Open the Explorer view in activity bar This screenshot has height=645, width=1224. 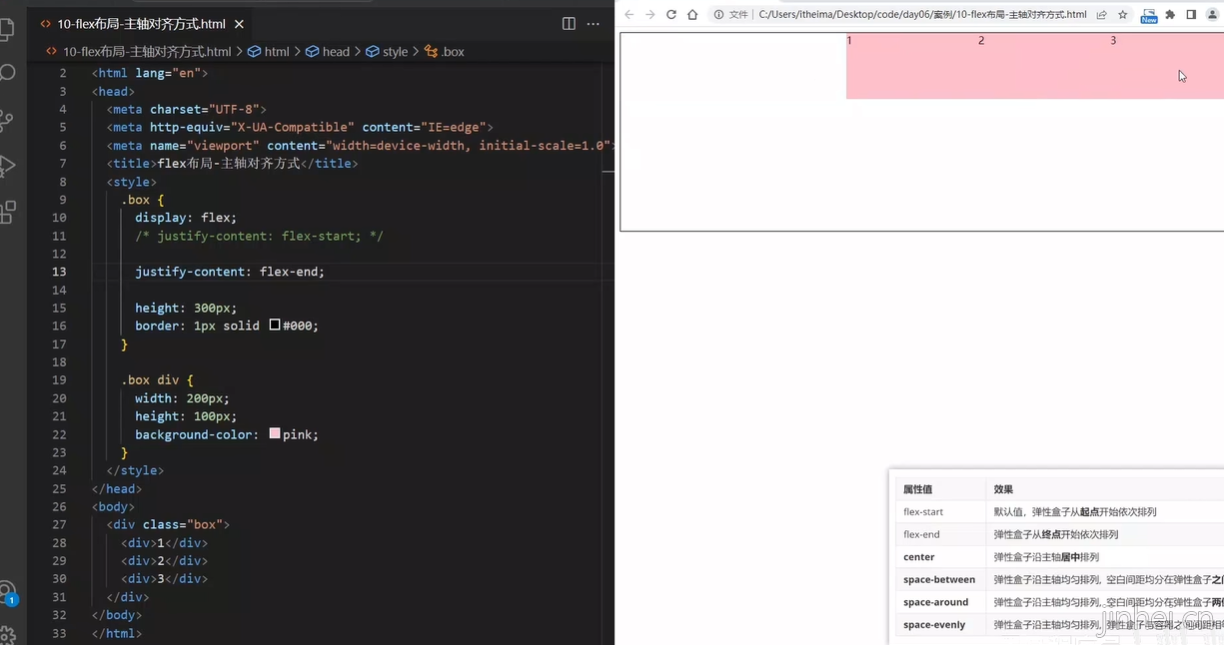pos(7,29)
